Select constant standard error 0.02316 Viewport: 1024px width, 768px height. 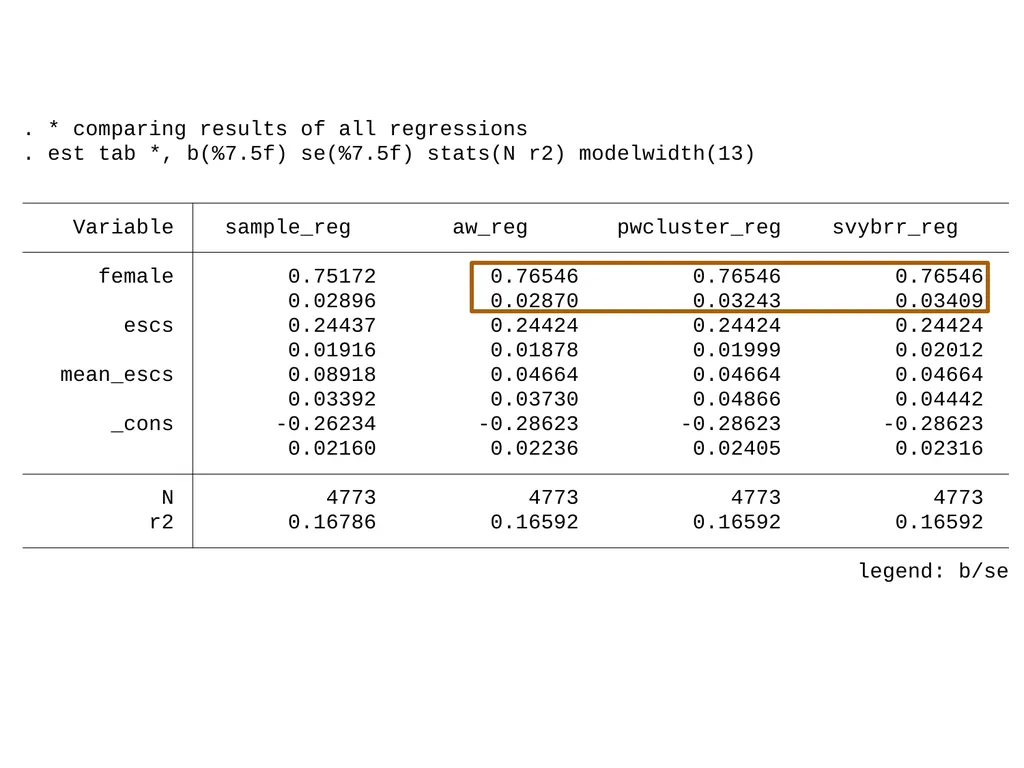click(x=939, y=449)
